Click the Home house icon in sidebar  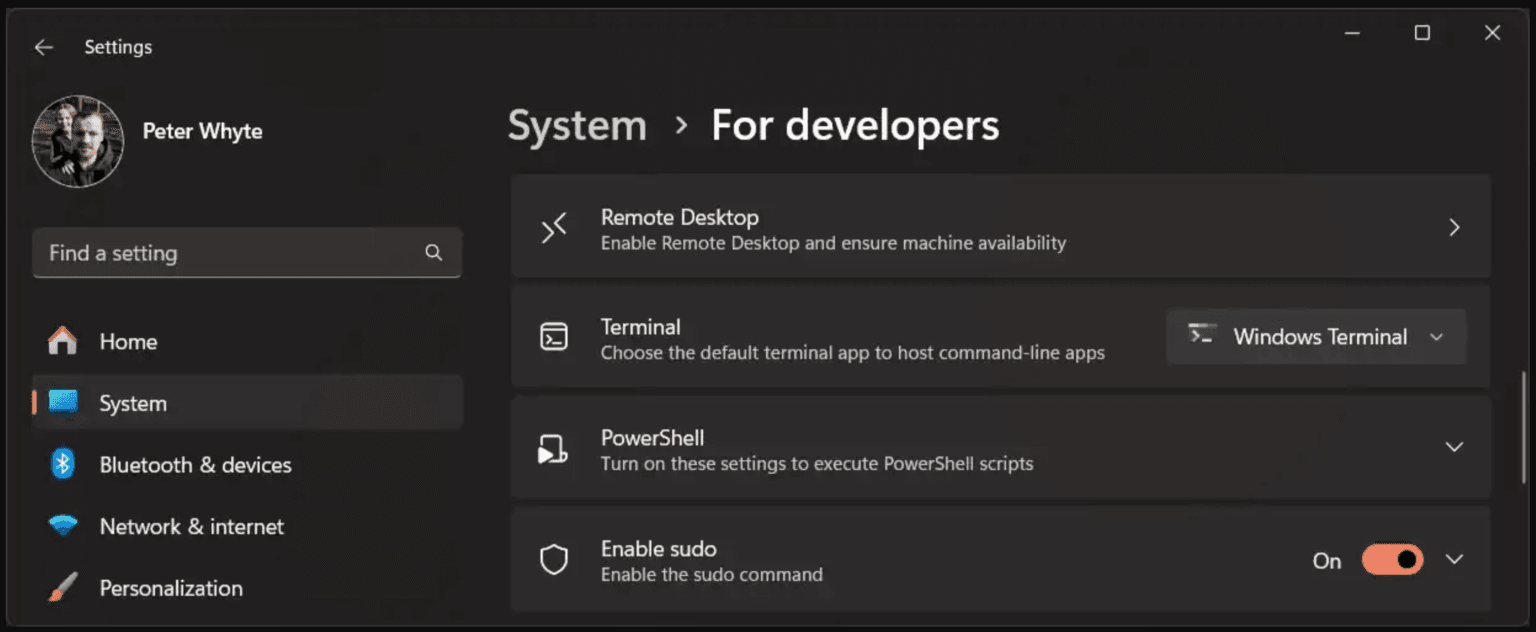click(62, 341)
